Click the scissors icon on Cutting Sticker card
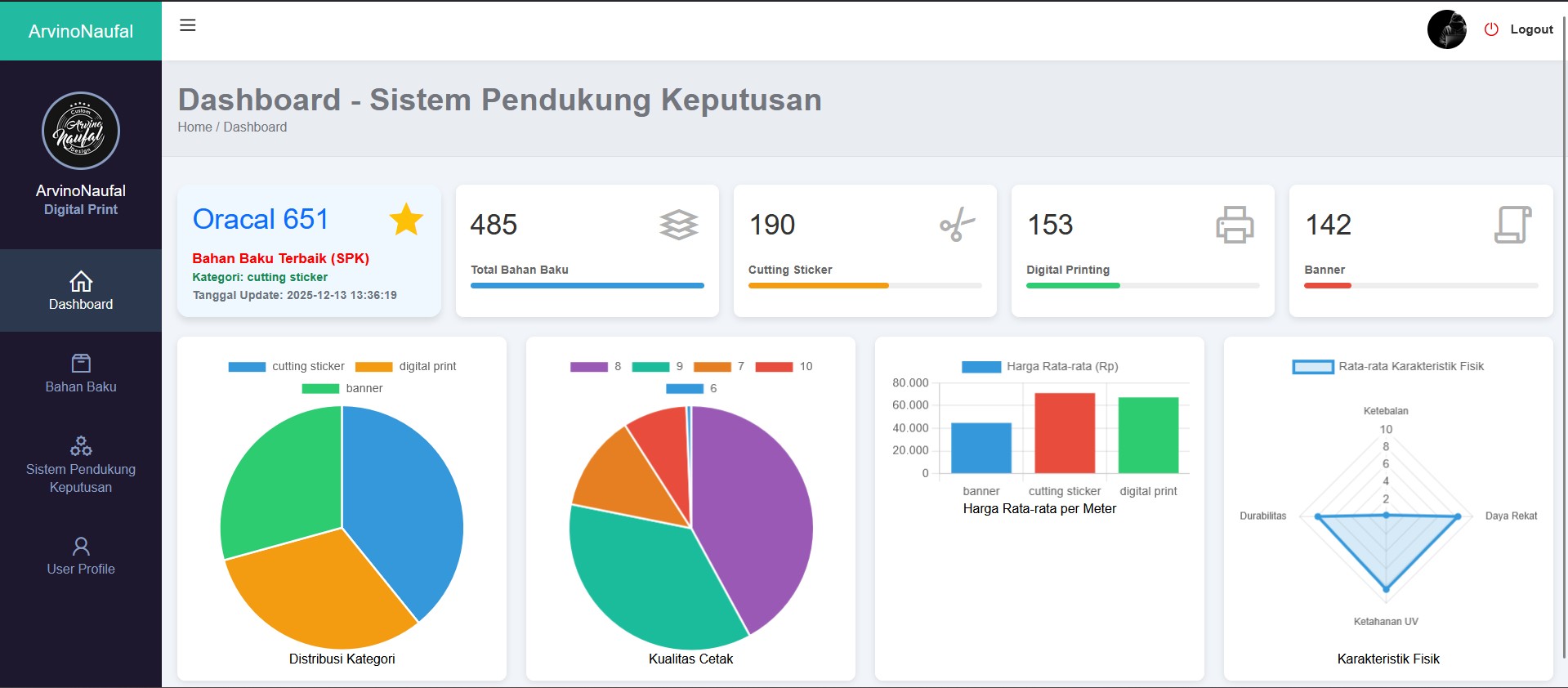The width and height of the screenshot is (1568, 688). (958, 225)
